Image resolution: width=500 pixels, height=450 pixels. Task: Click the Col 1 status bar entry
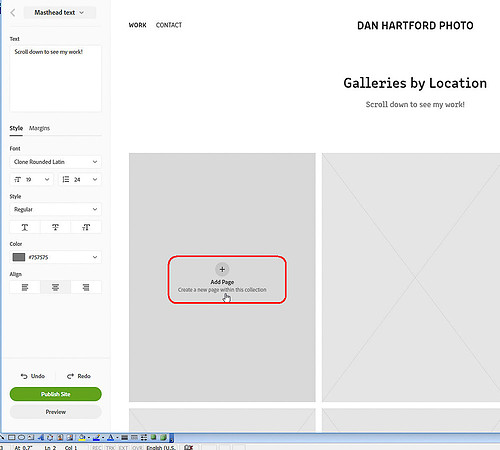coord(71,447)
